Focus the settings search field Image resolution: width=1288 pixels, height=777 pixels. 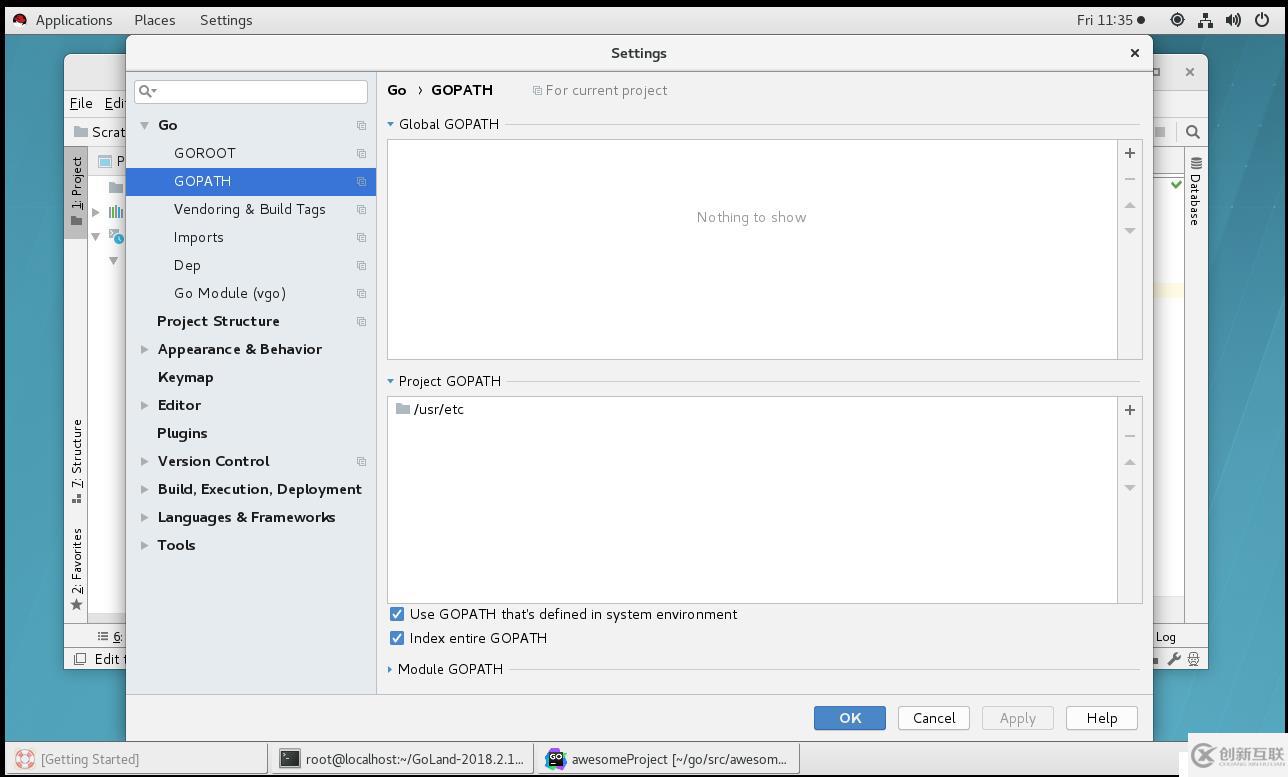251,91
